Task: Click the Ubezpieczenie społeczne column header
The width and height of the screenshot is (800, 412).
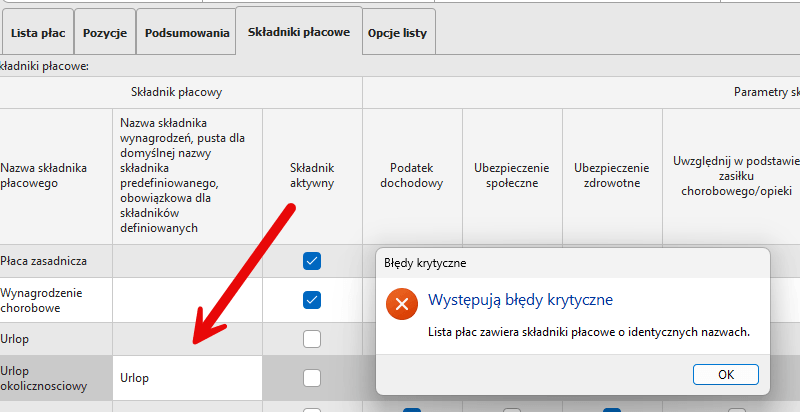Action: coord(512,176)
